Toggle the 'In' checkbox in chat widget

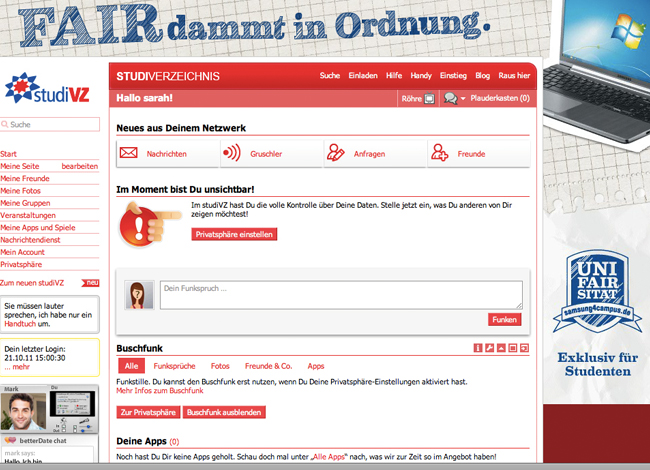(x=64, y=426)
